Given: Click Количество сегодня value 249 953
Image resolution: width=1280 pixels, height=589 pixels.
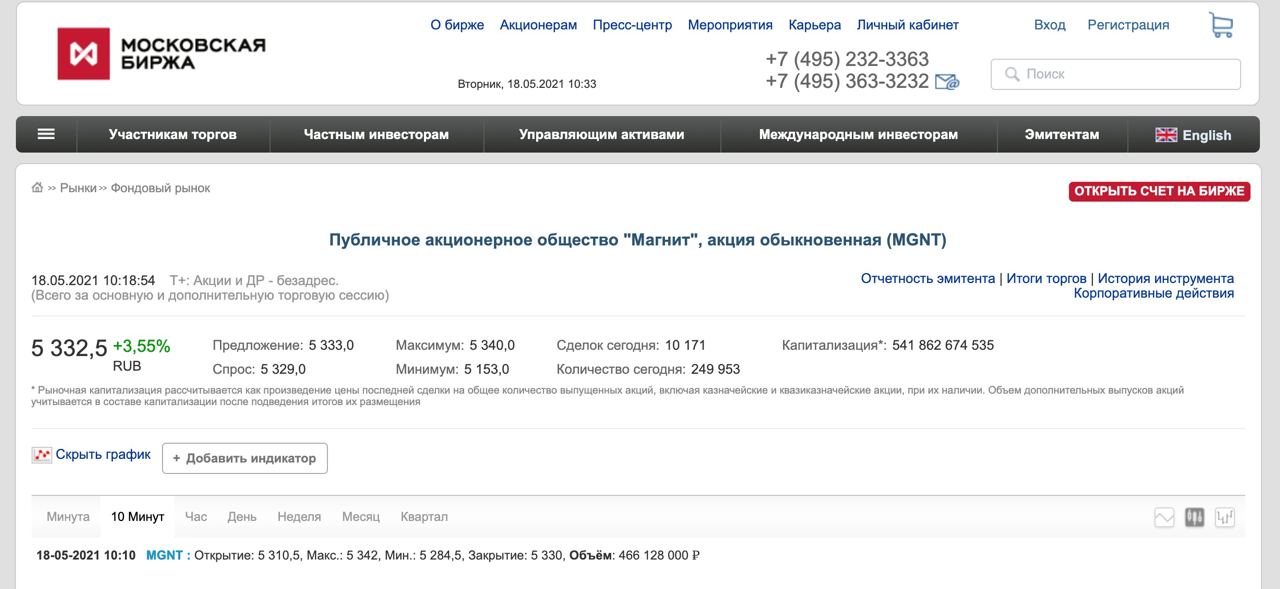Looking at the screenshot, I should tap(716, 369).
